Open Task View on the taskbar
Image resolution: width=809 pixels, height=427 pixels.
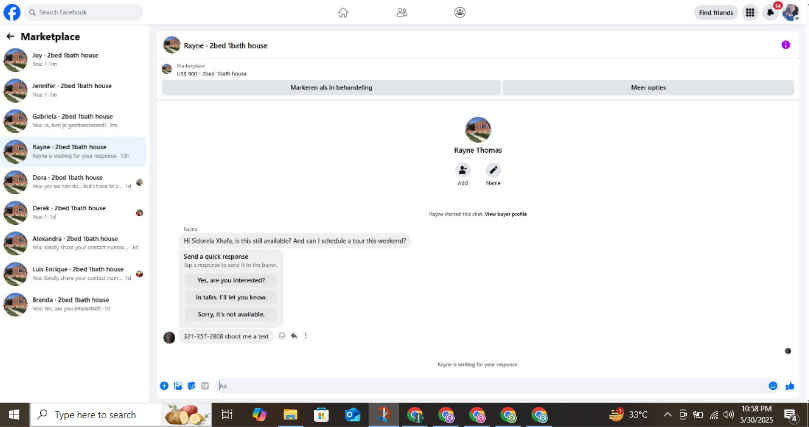pyautogui.click(x=227, y=415)
